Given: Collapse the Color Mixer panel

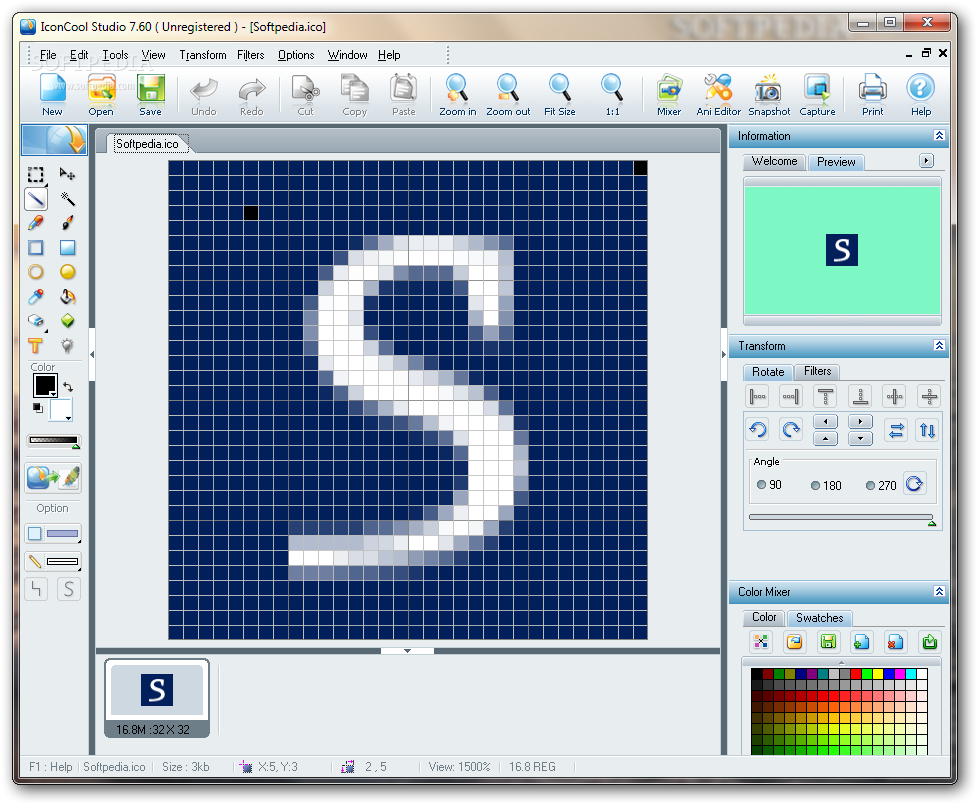Looking at the screenshot, I should coord(937,591).
